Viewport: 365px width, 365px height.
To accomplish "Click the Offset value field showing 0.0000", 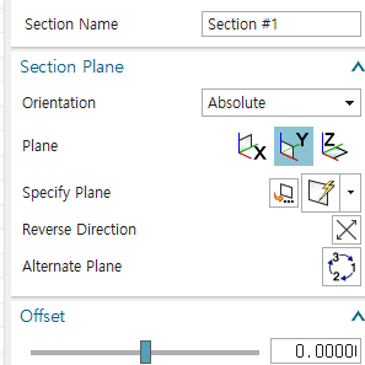I will tap(316, 351).
